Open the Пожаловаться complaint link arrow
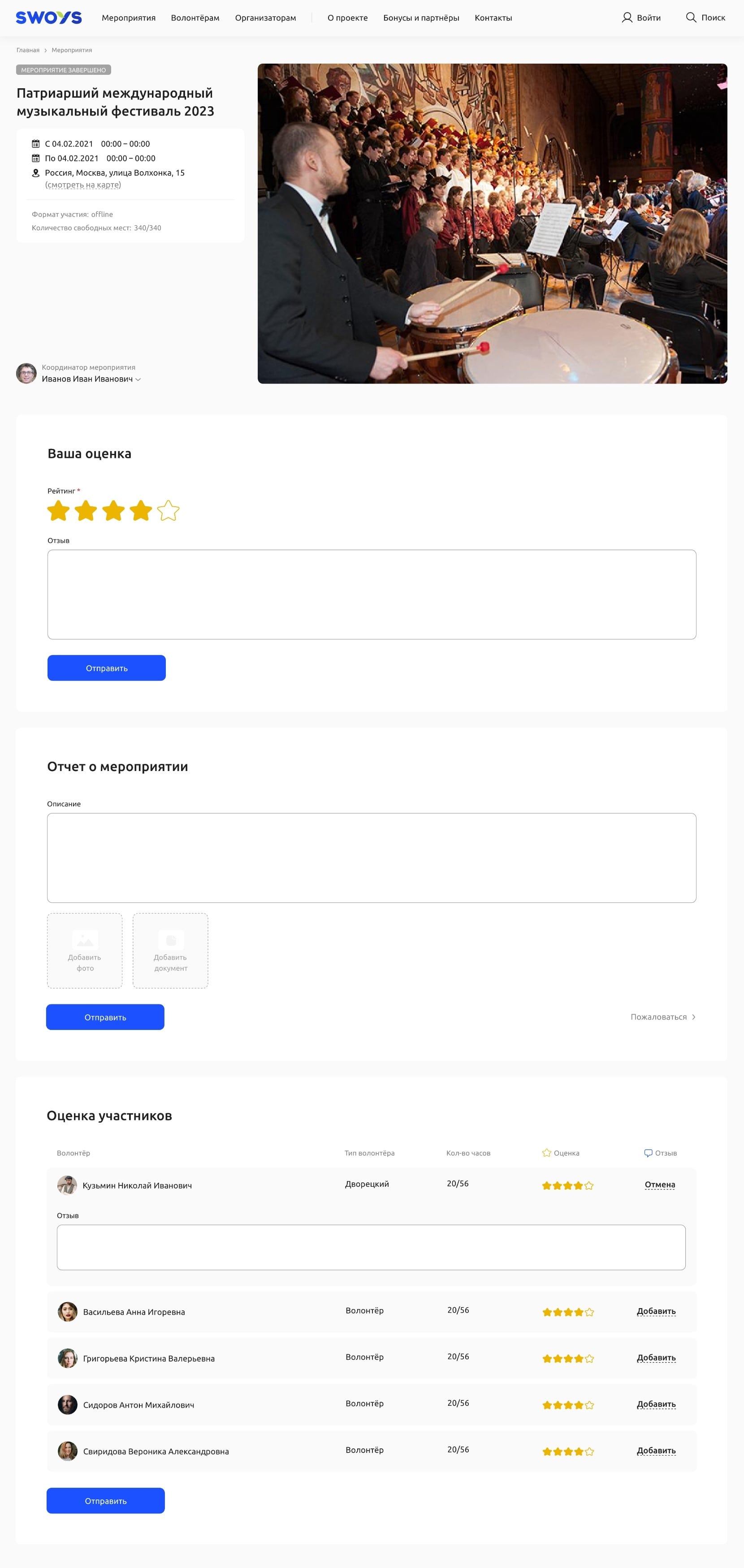The width and height of the screenshot is (744, 1568). 693,1017
